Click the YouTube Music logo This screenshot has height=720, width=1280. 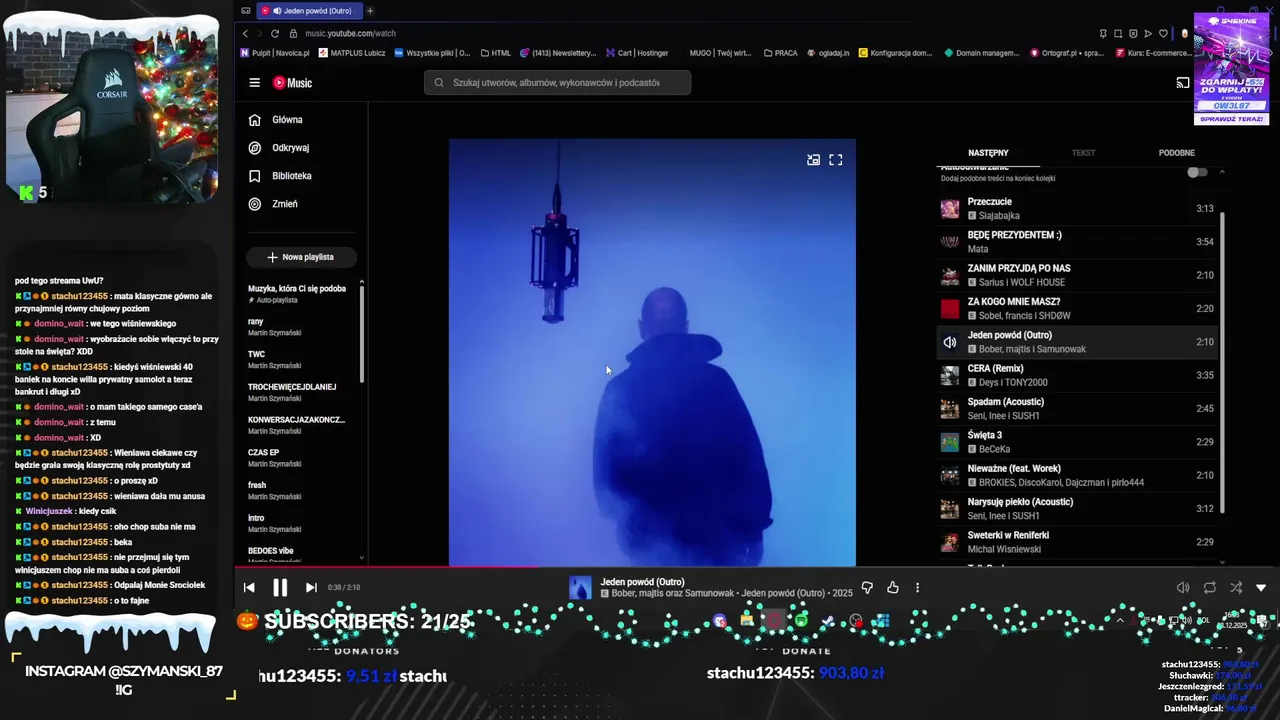(x=292, y=83)
